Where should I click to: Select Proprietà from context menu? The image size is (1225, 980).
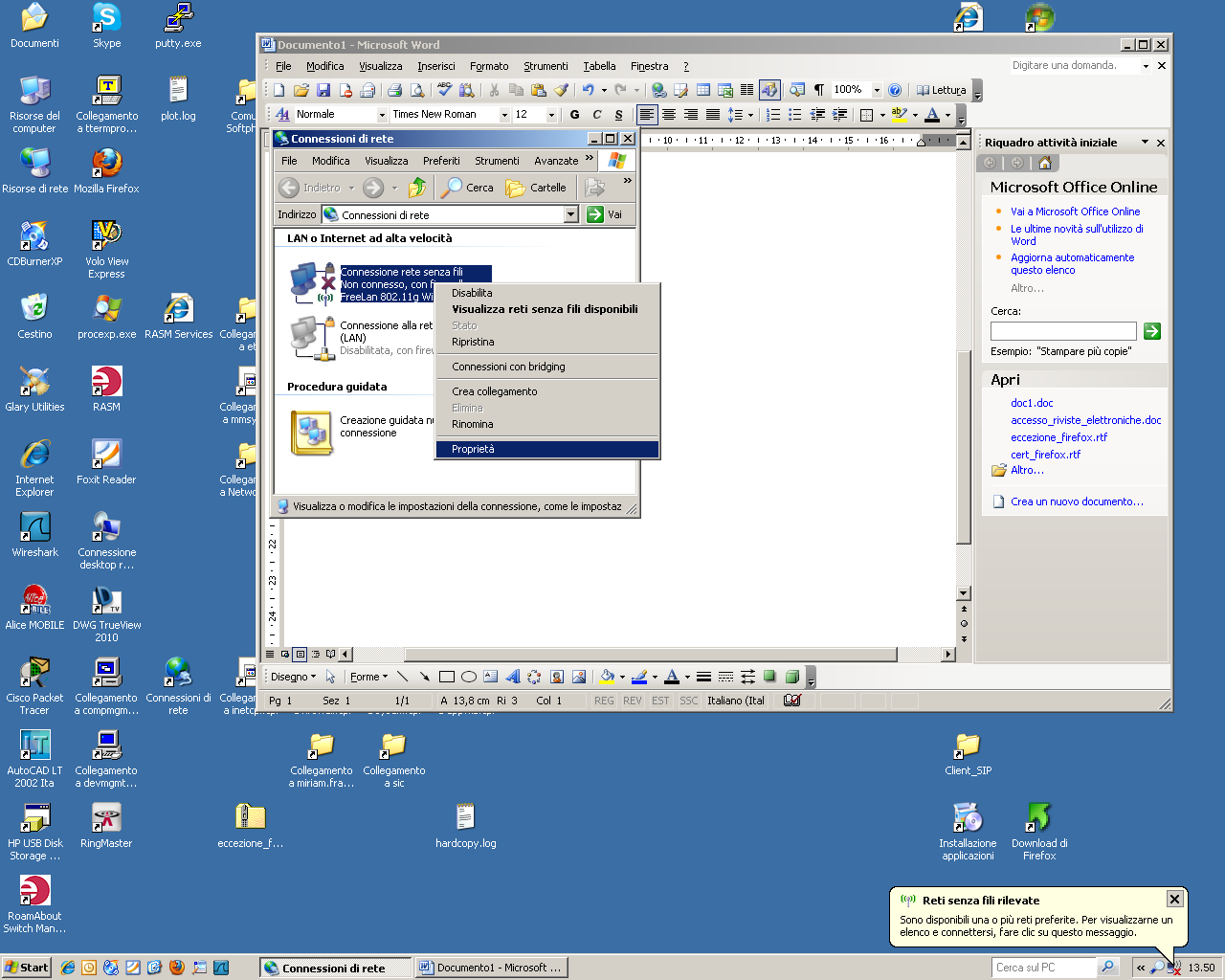click(547, 449)
